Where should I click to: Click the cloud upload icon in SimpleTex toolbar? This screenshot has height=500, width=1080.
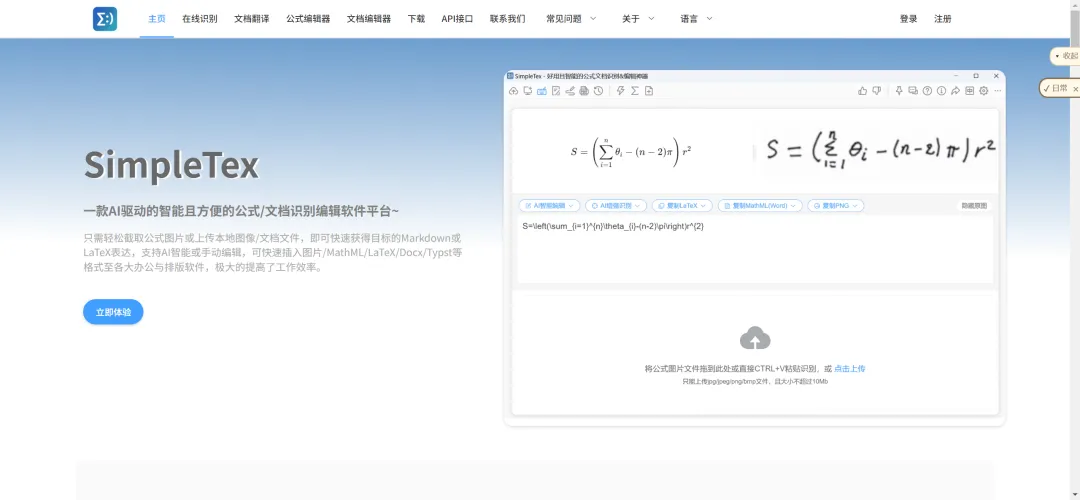click(513, 91)
